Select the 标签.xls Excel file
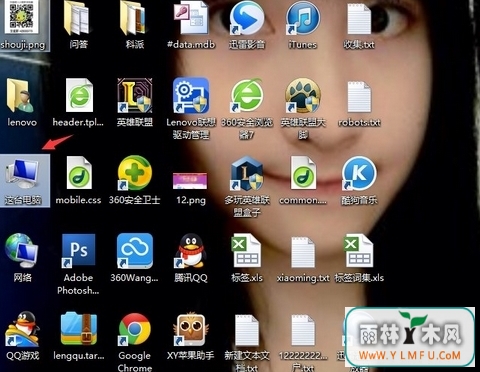The width and height of the screenshot is (480, 372). tap(246, 251)
